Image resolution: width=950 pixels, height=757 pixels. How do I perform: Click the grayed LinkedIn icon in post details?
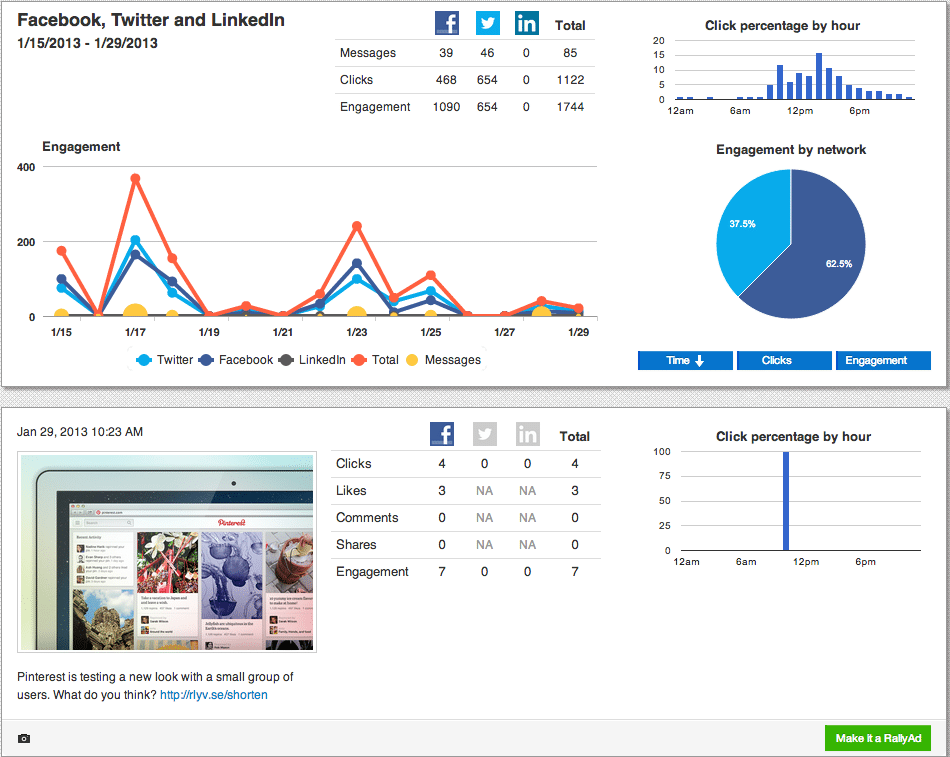pos(527,434)
